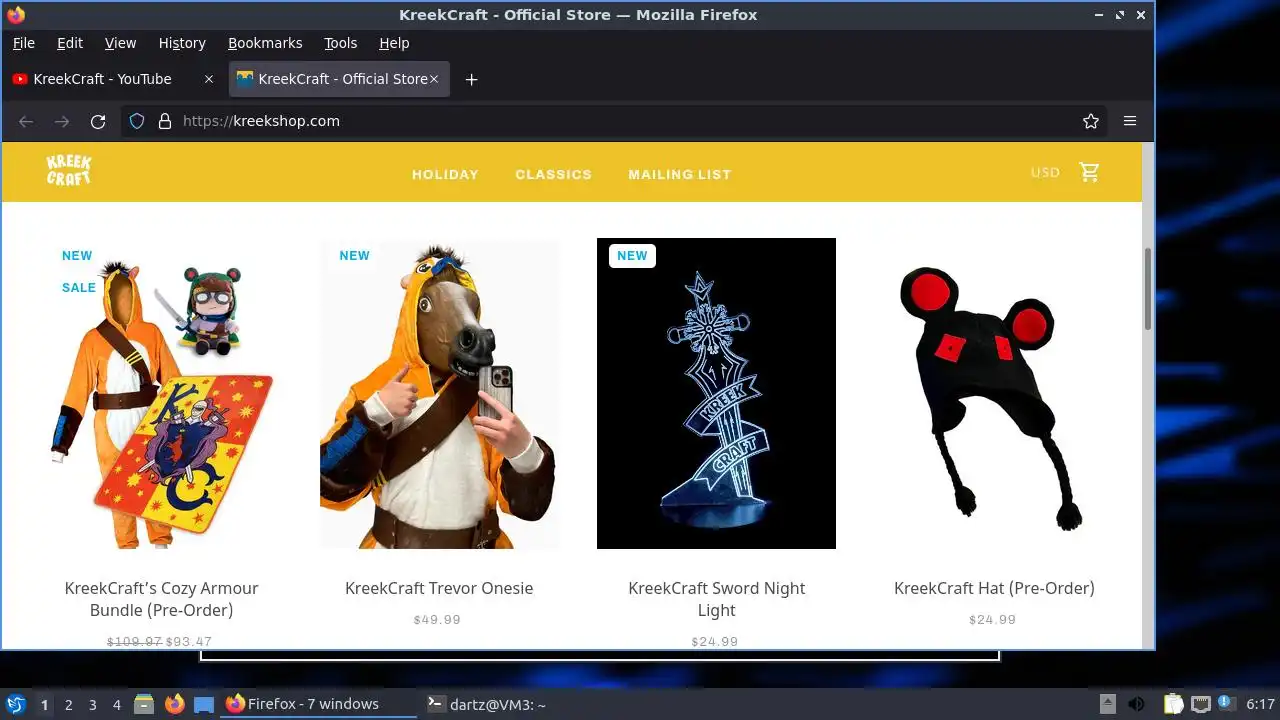Bookmark this page with the star icon

1091,121
